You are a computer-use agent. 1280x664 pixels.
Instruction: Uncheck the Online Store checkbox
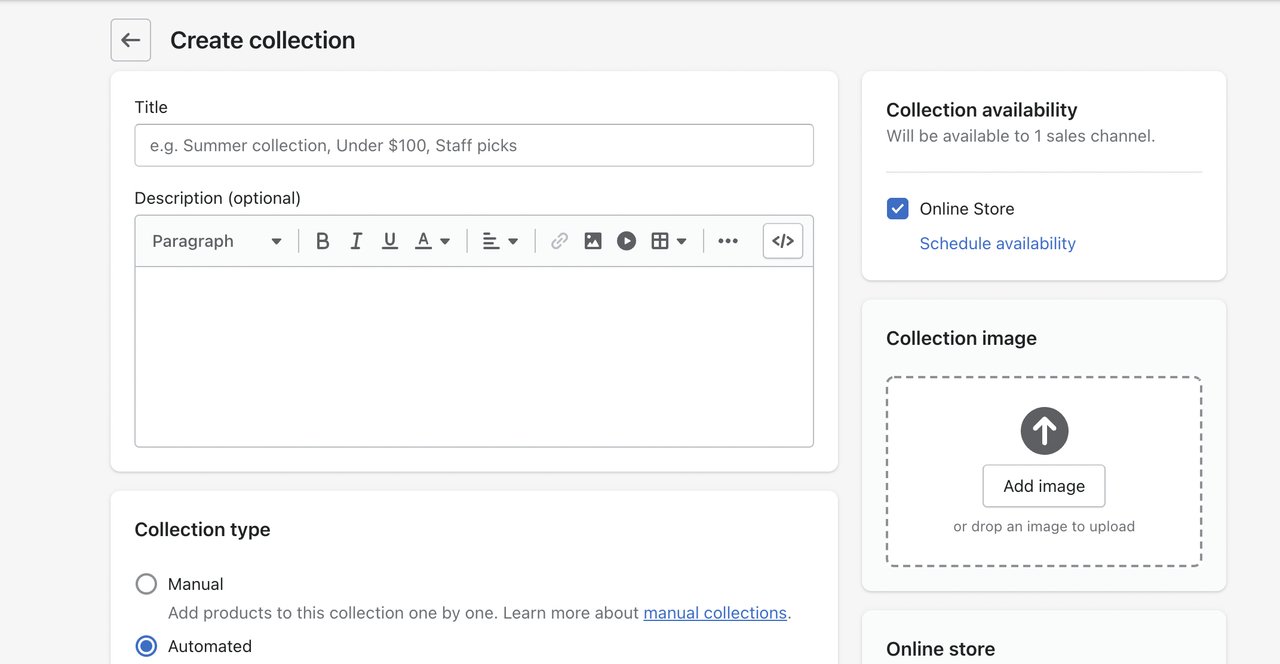[898, 209]
